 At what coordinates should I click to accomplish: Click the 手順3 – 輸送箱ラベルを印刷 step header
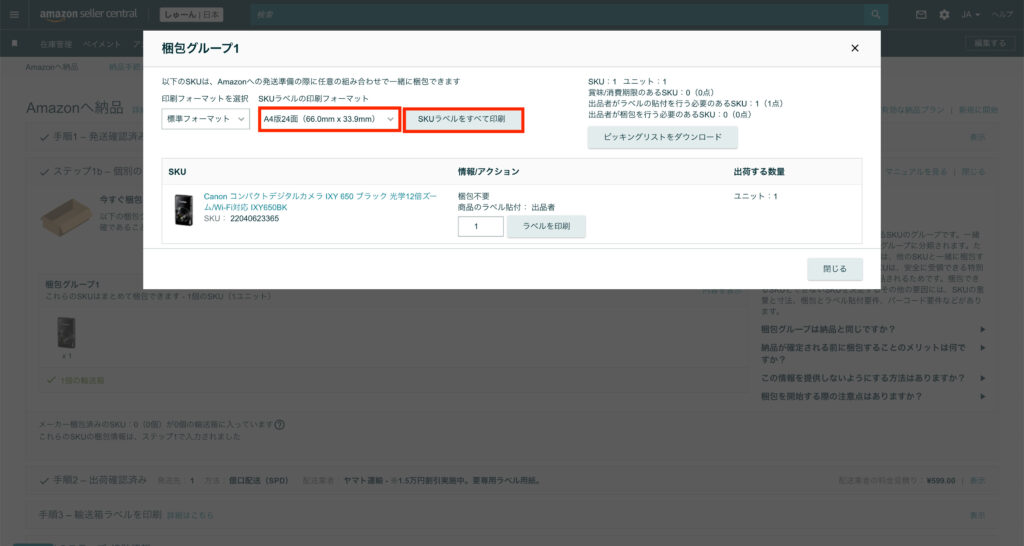click(100, 515)
